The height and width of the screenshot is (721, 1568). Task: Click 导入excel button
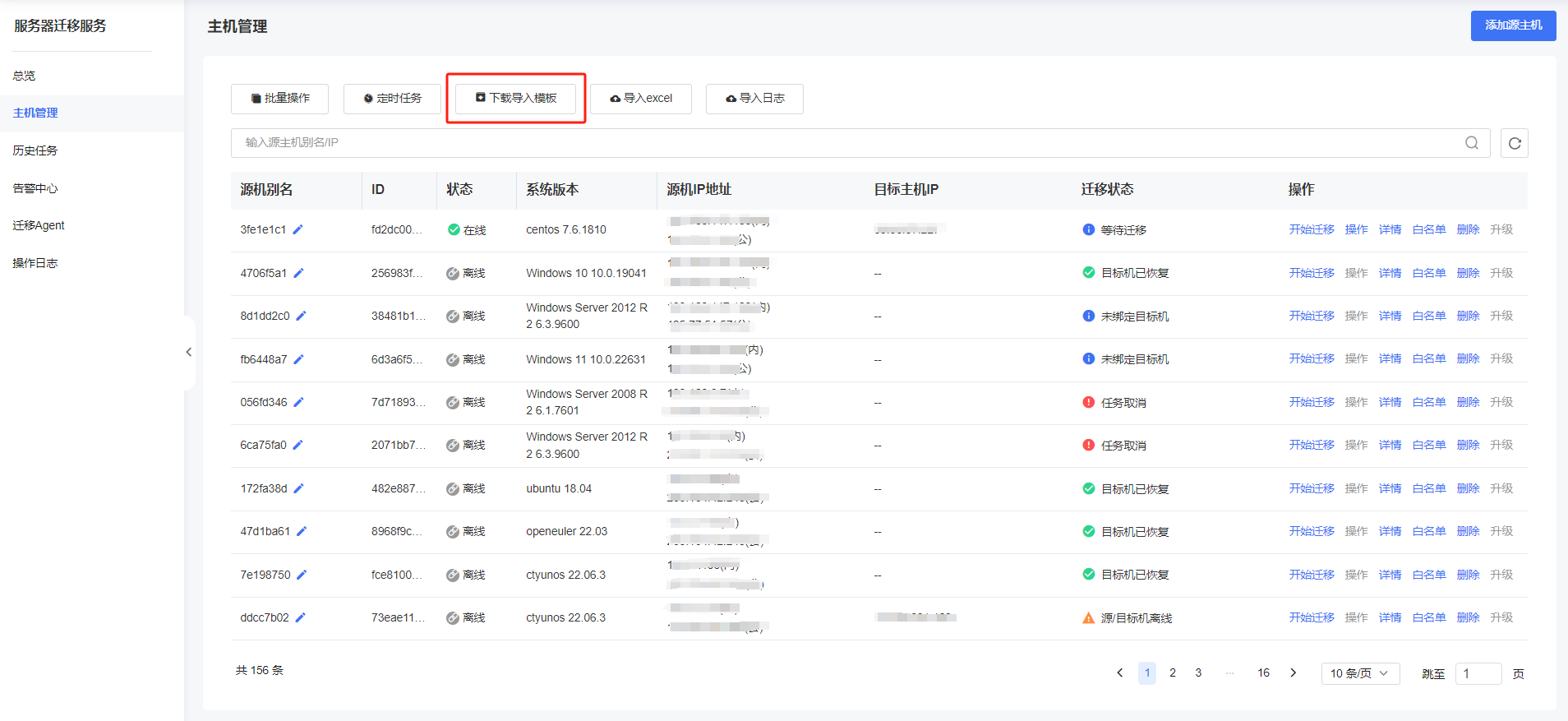coord(641,99)
